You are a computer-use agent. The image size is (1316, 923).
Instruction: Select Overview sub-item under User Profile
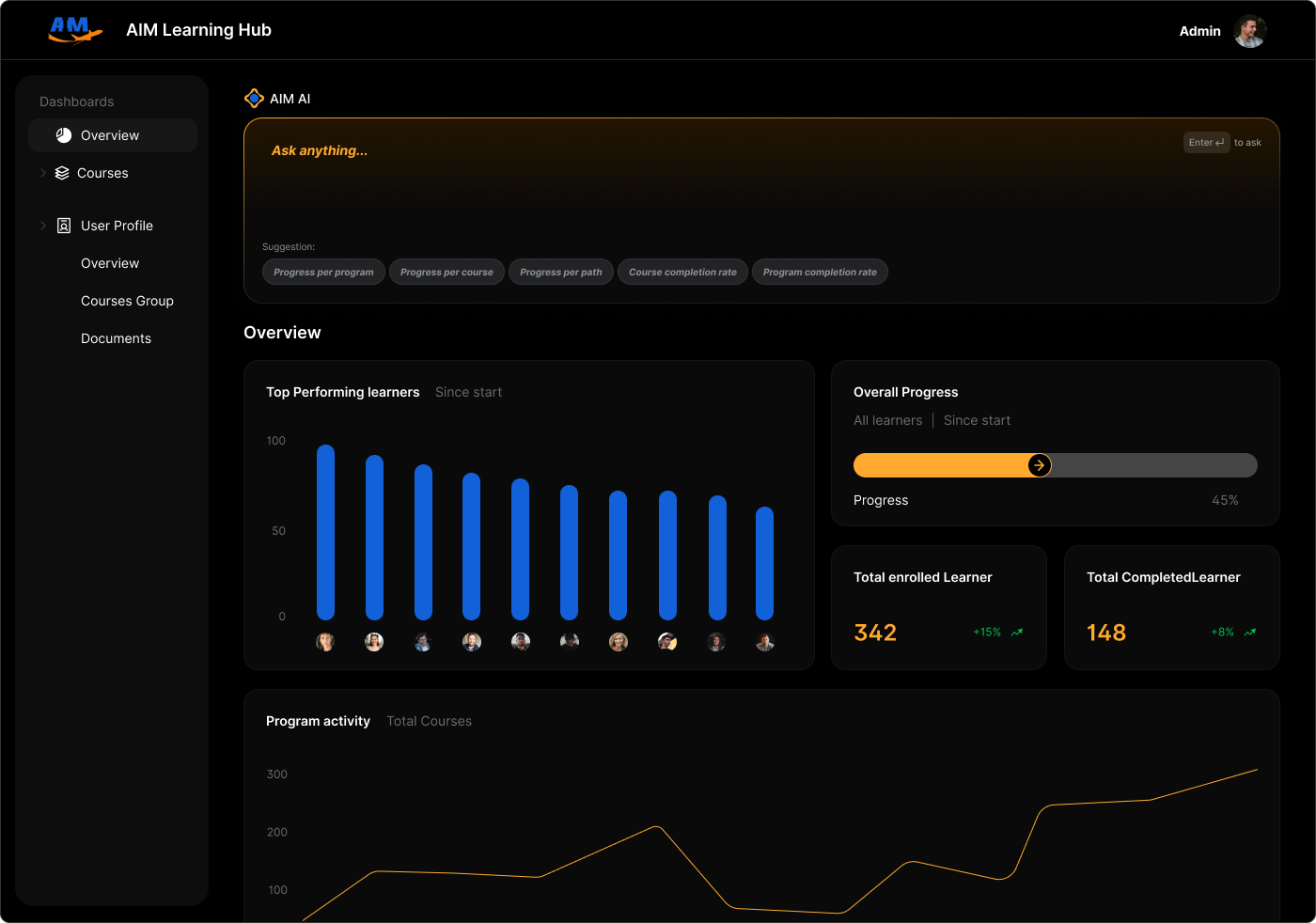click(x=110, y=263)
